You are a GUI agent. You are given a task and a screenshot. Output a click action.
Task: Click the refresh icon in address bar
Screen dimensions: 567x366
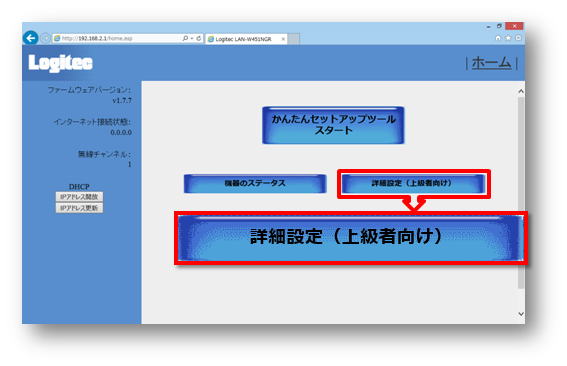(x=199, y=38)
